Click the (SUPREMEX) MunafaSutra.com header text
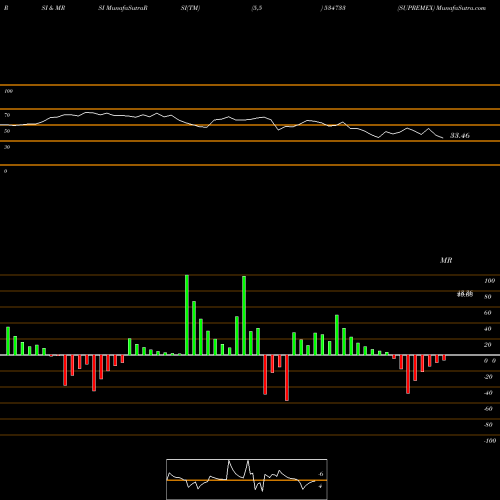The image size is (500, 500). 442,8
